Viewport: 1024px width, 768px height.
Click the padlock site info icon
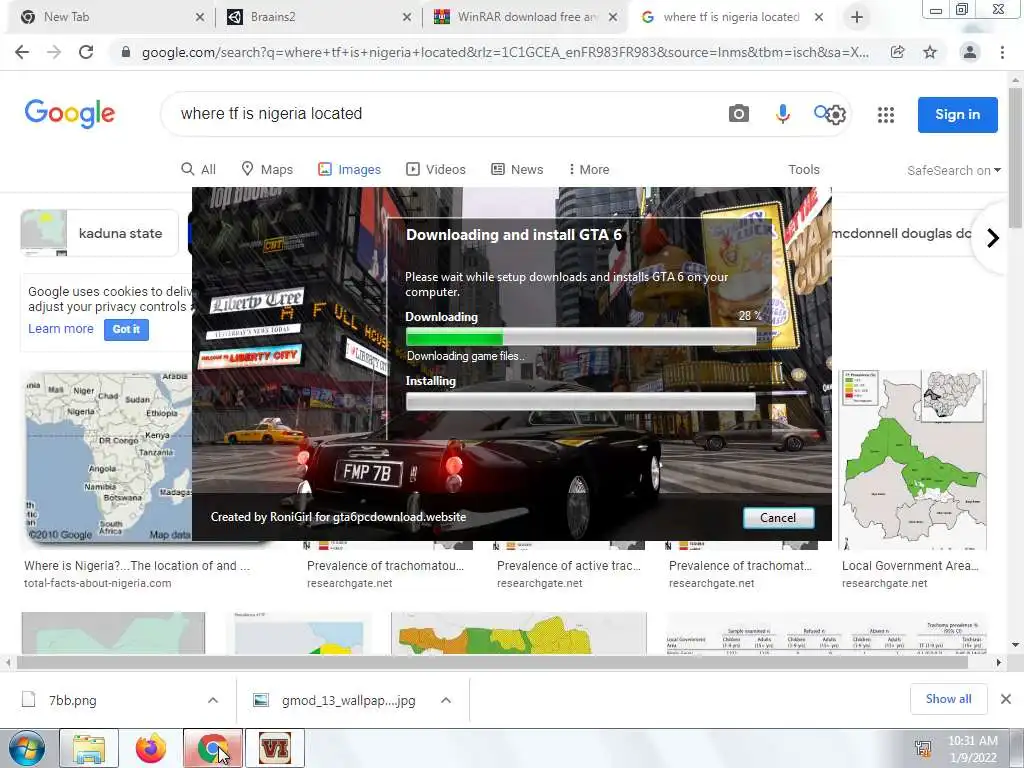pos(125,52)
